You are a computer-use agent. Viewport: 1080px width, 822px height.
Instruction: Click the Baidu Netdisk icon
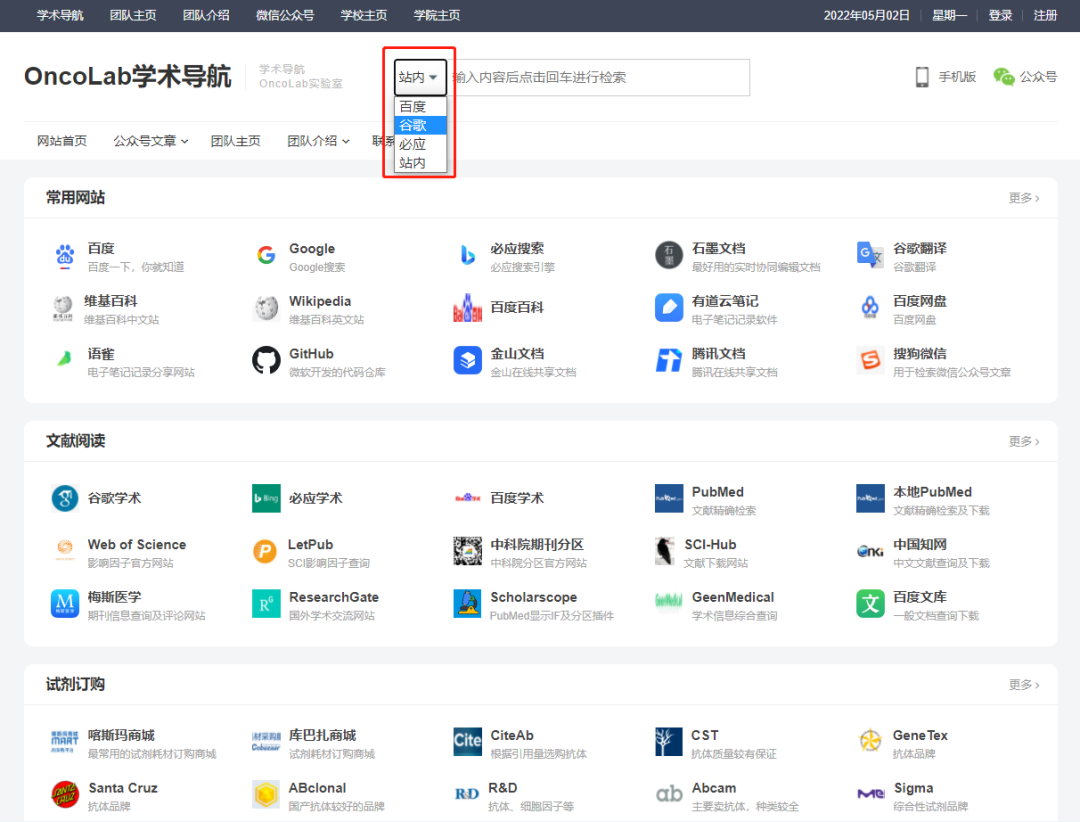870,308
